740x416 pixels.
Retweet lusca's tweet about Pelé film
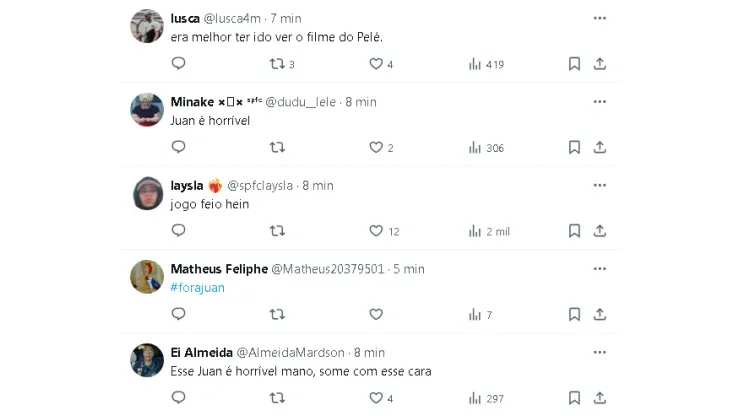277,64
